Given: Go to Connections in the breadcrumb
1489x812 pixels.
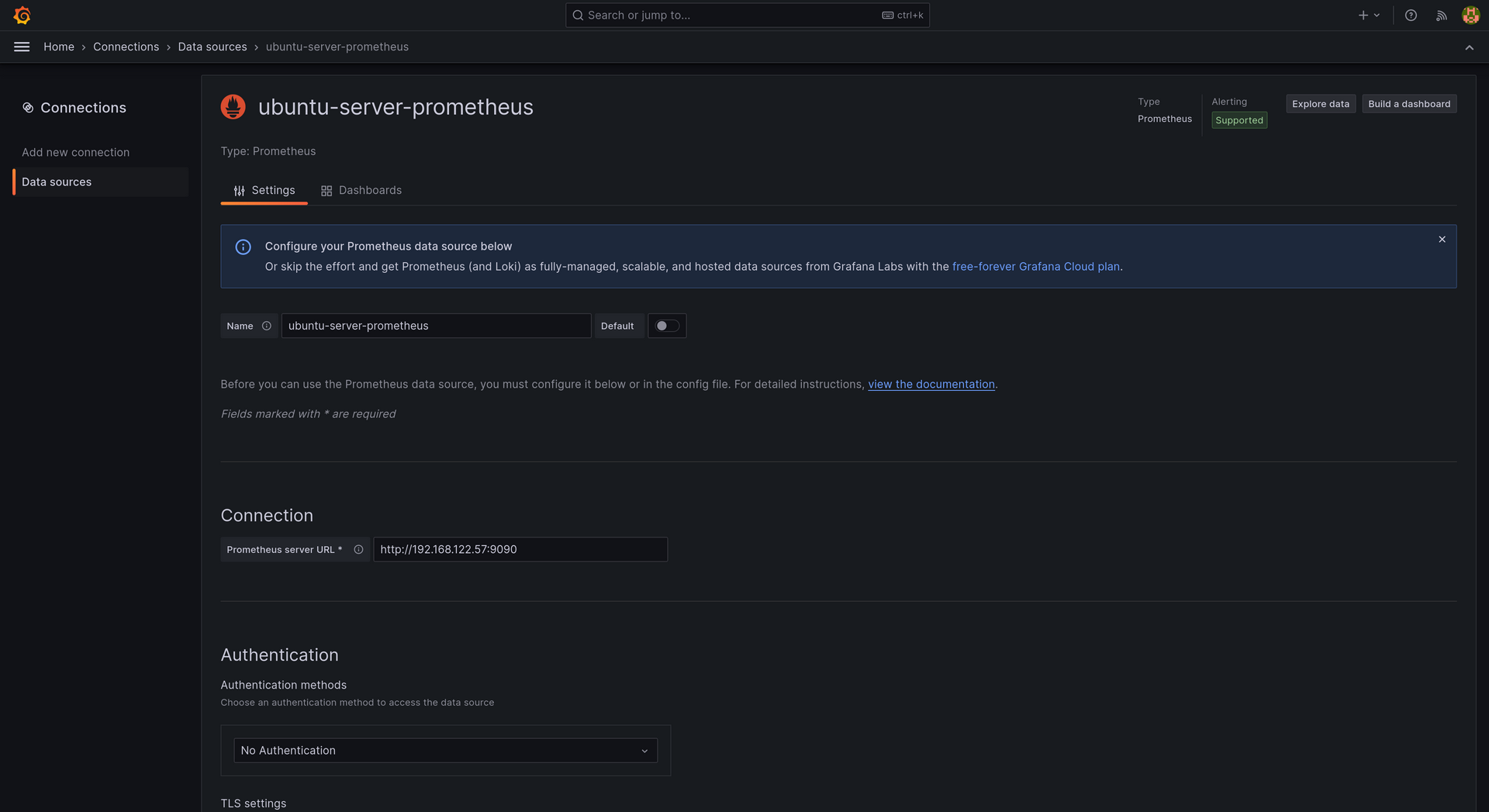Looking at the screenshot, I should 126,47.
